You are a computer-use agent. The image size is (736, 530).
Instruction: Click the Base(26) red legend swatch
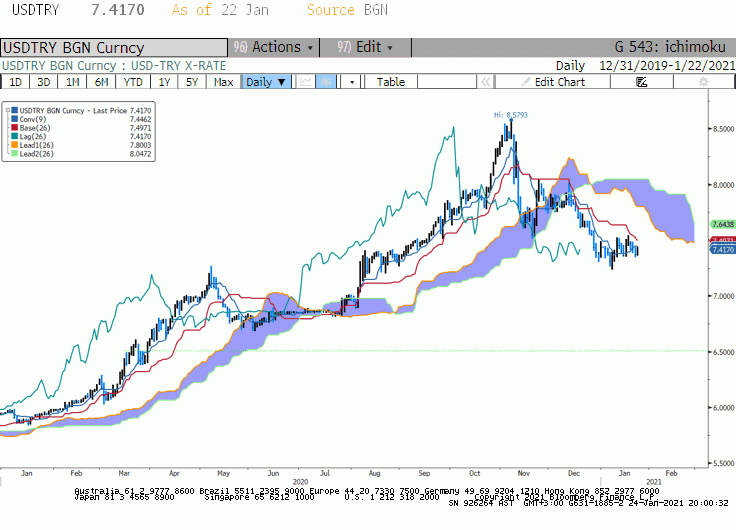click(15, 128)
